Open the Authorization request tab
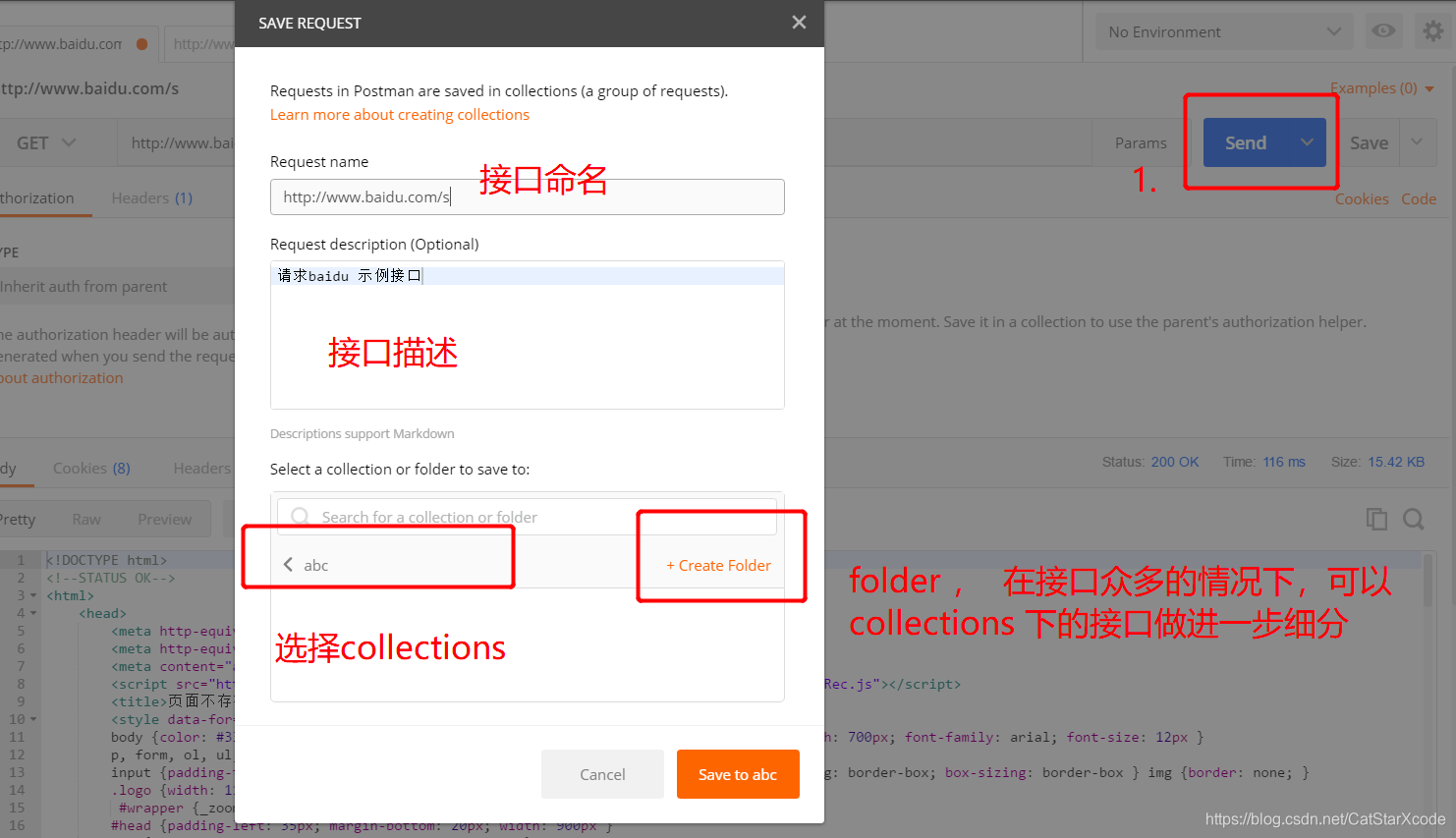1456x838 pixels. pos(37,198)
